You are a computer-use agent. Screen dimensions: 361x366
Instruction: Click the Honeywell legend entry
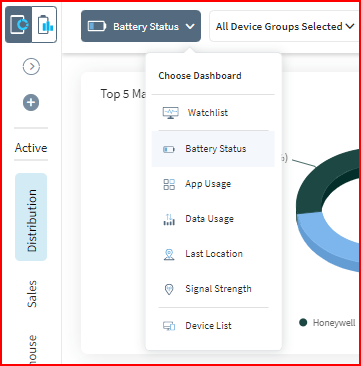327,323
